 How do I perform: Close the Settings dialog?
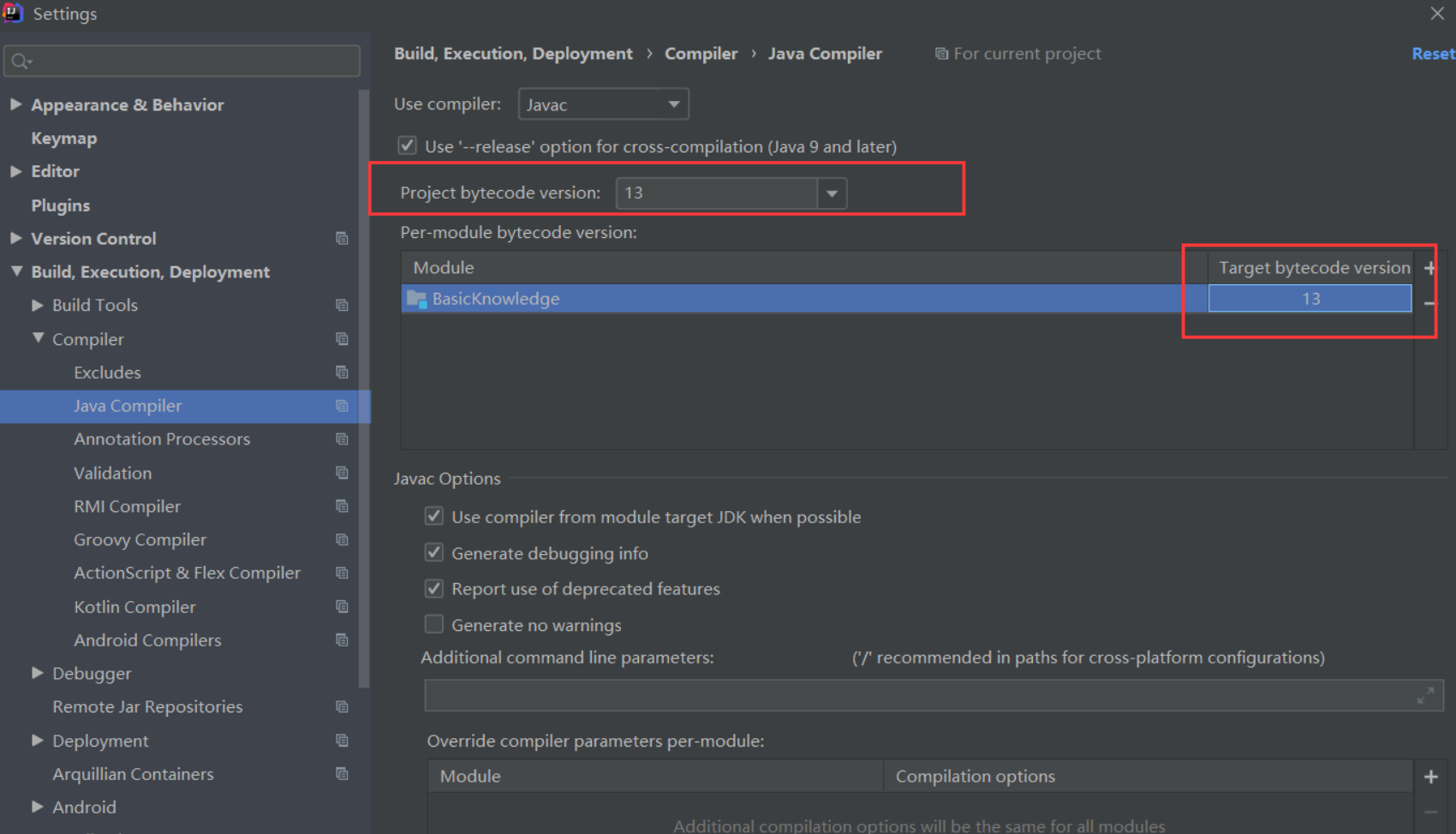pos(1437,14)
